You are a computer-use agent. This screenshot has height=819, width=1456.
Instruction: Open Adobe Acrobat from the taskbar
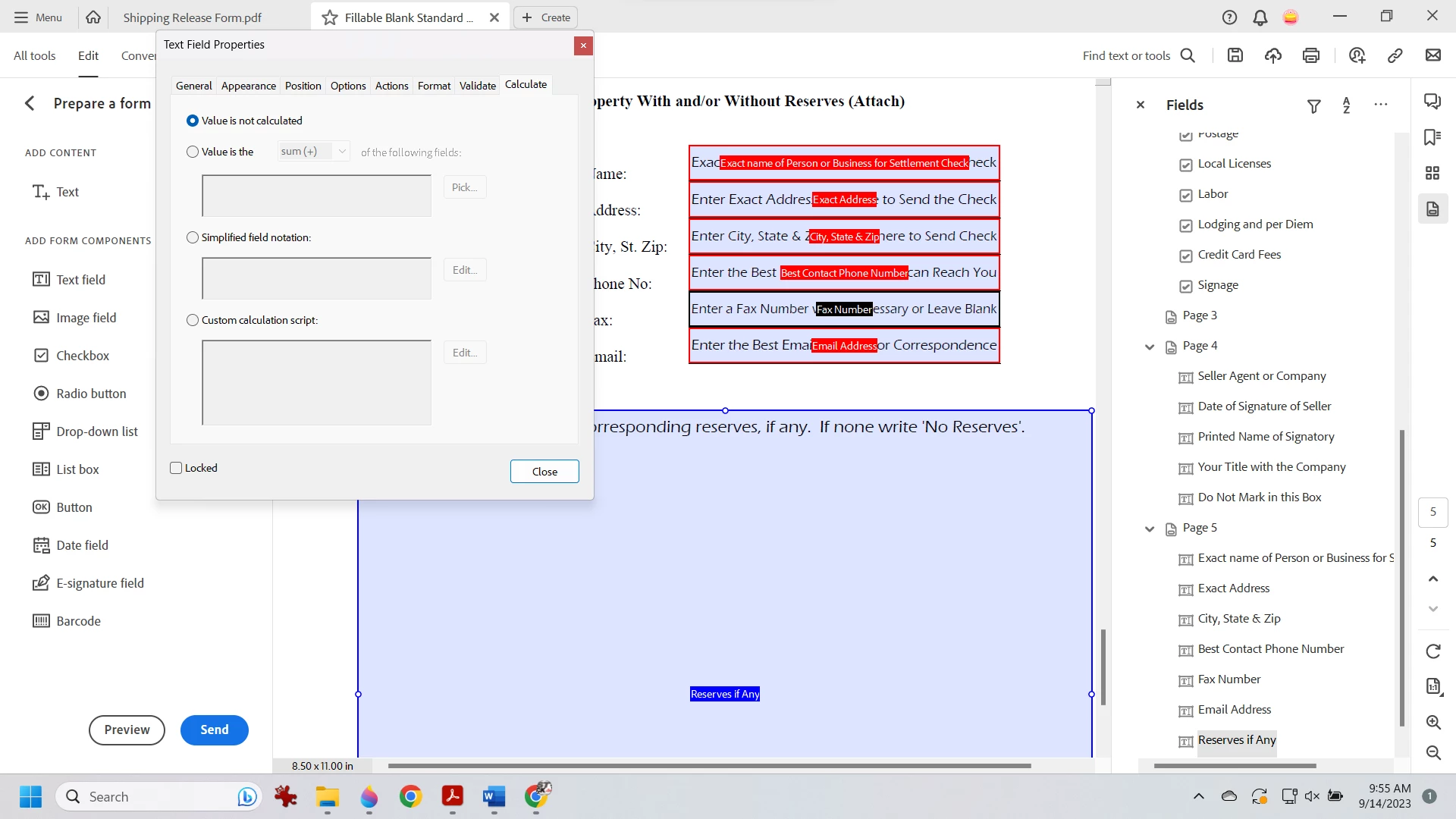click(x=453, y=796)
